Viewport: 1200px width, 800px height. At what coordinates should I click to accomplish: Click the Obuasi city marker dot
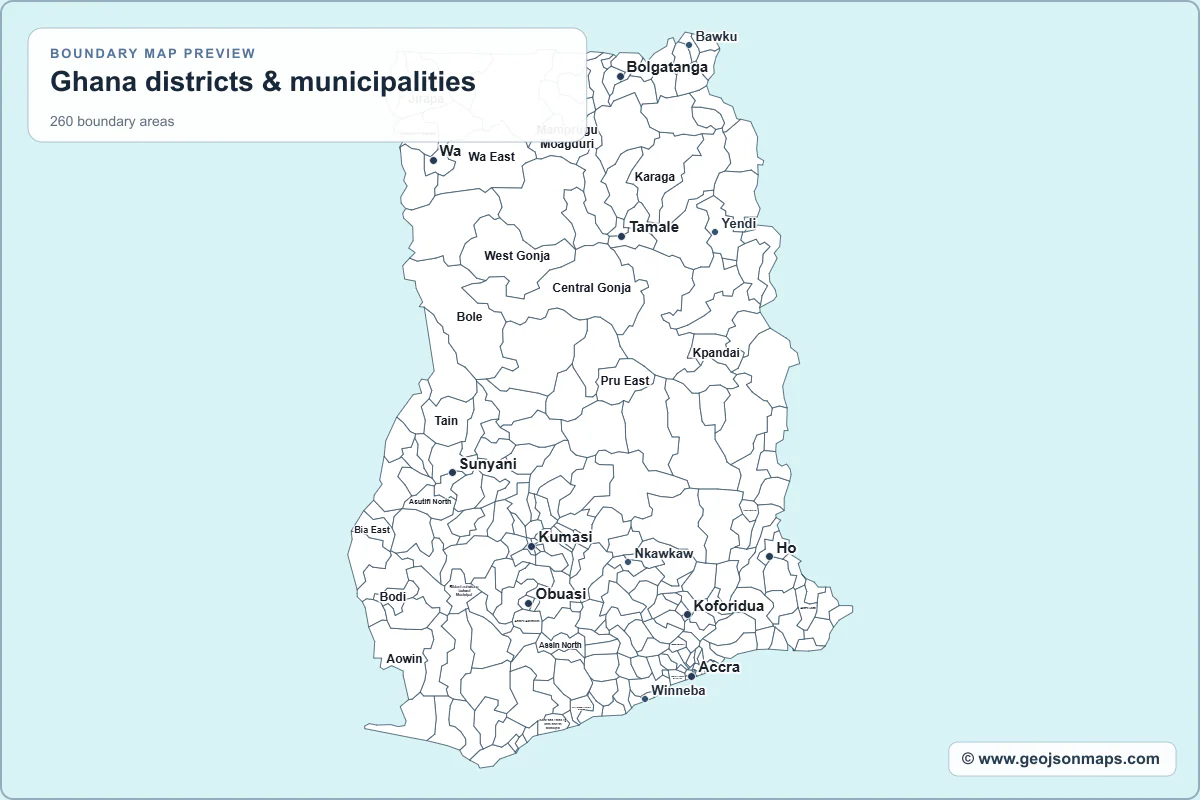[x=528, y=603]
